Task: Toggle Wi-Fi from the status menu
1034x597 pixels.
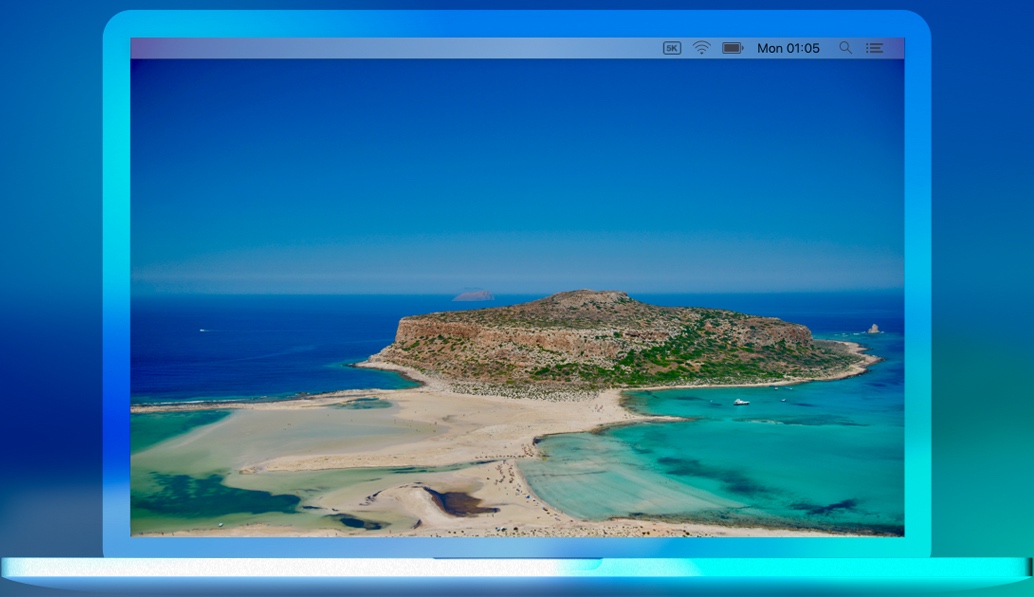Action: click(700, 47)
